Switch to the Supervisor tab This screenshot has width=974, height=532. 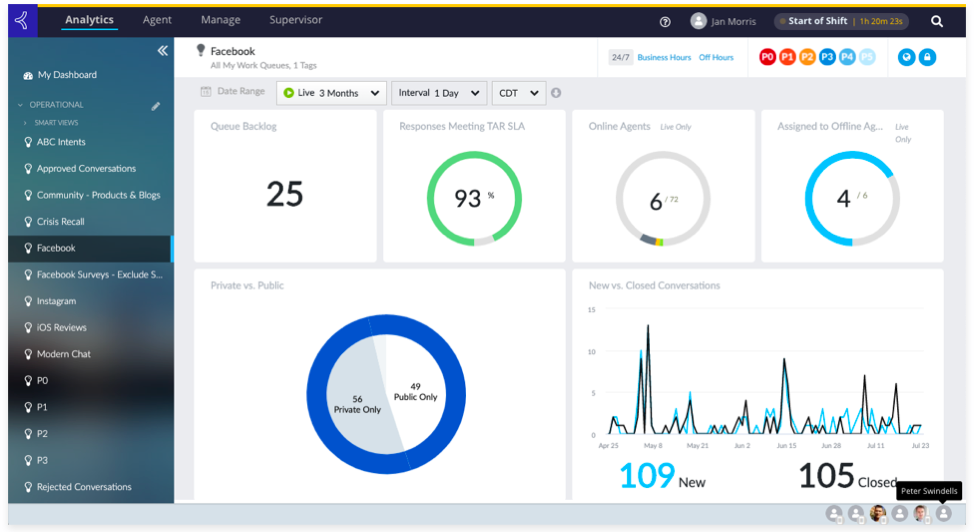point(296,20)
